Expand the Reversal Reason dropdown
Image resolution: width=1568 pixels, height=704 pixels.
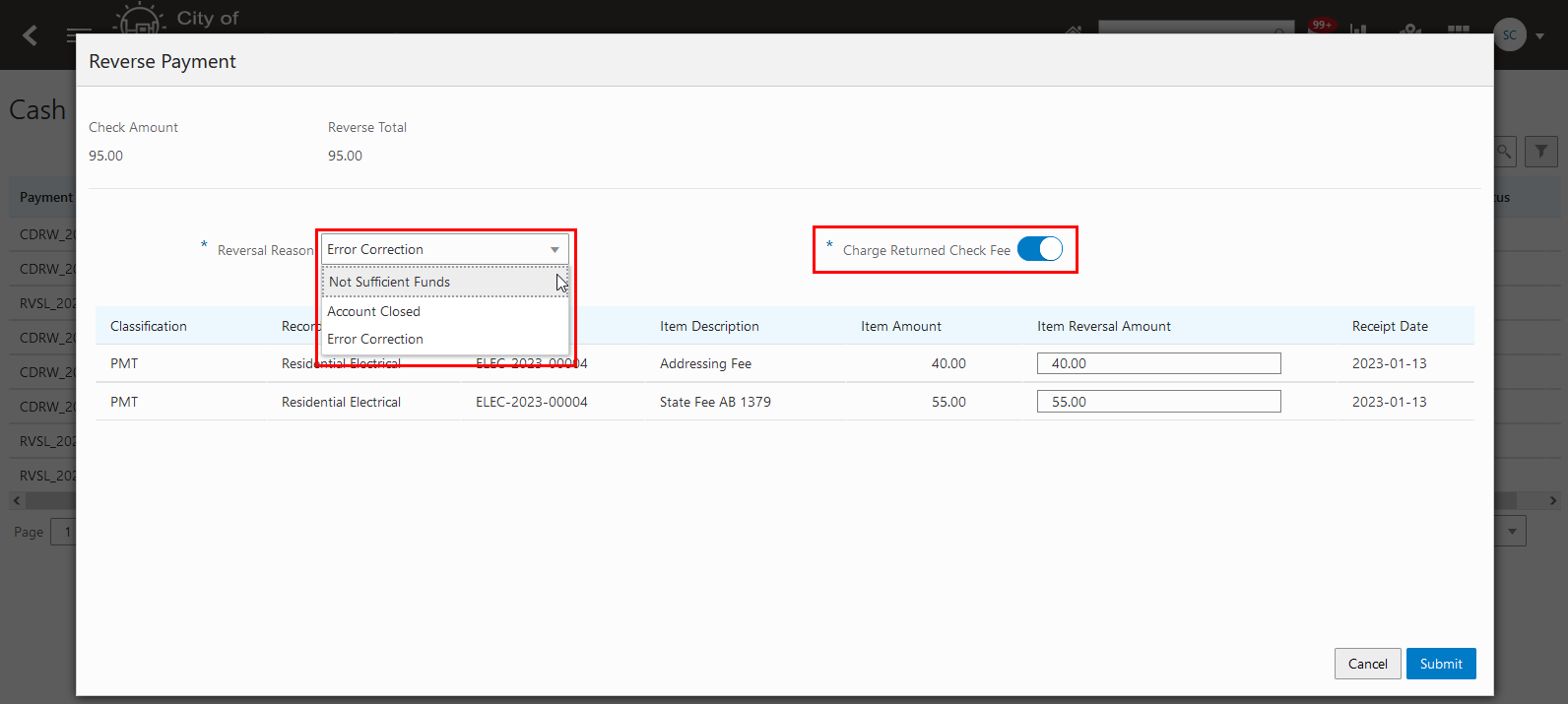click(x=555, y=250)
